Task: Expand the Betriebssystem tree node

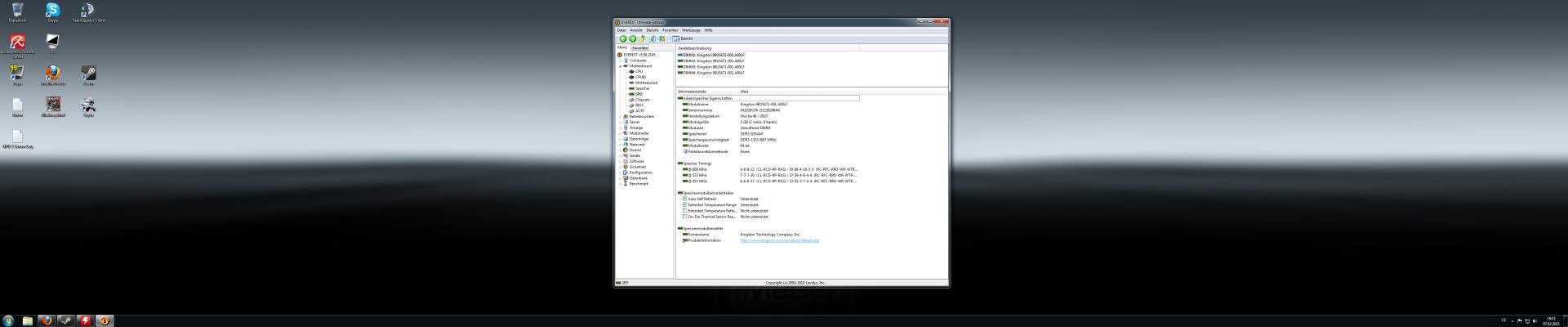Action: [x=621, y=117]
